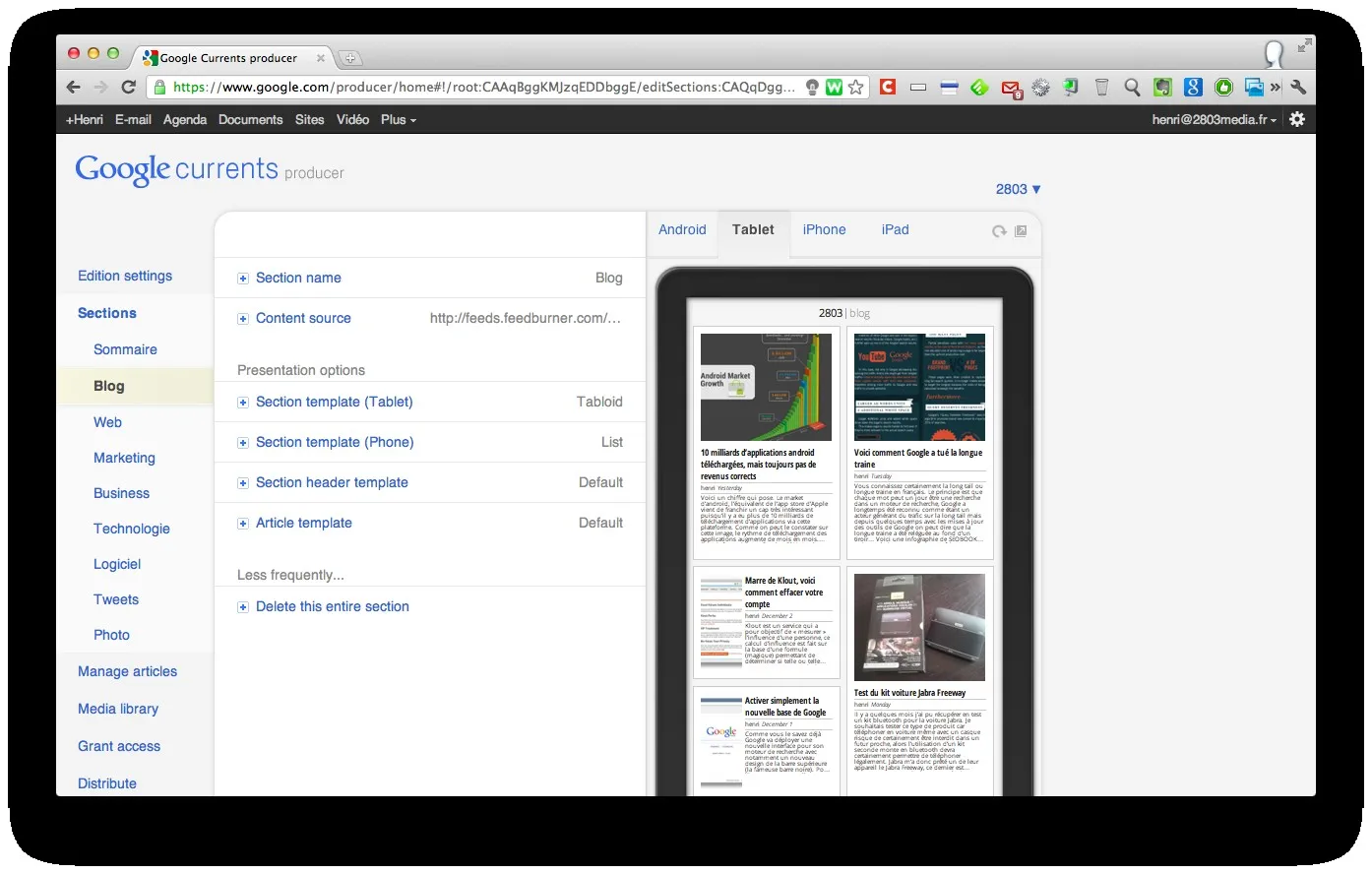
Task: Click the printer extension icon
Action: 949,88
